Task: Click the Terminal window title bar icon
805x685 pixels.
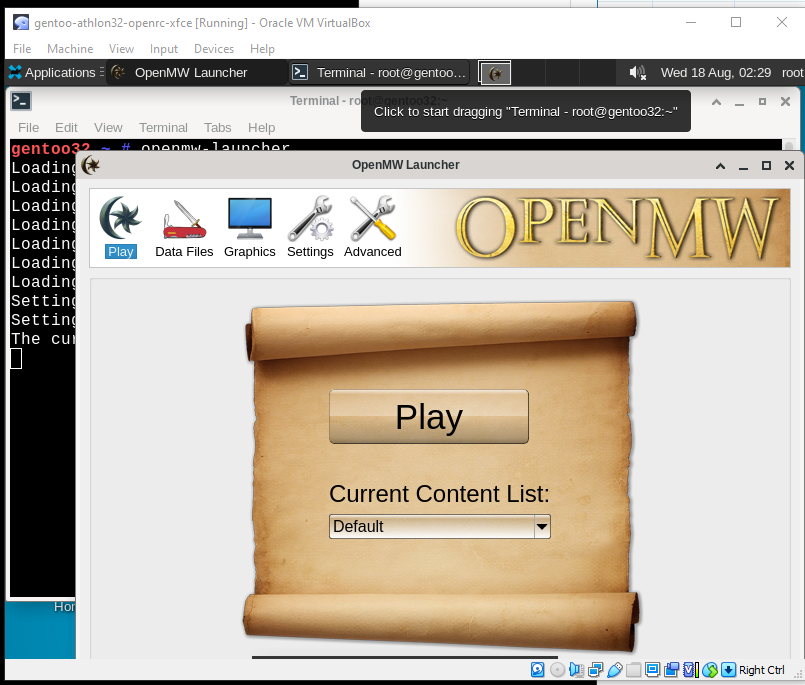Action: click(x=21, y=101)
